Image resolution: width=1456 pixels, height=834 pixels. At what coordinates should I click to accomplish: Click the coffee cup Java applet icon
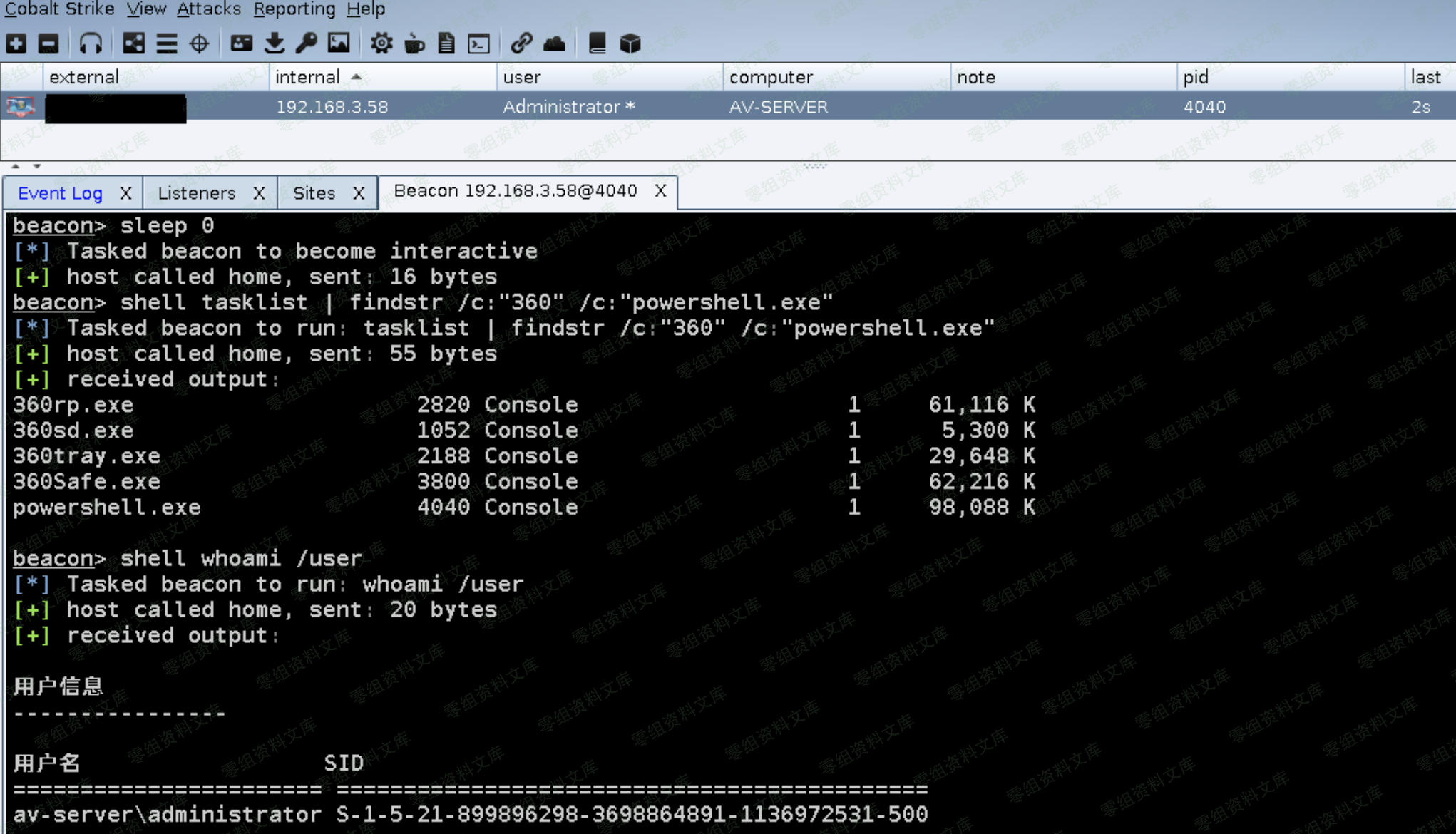pos(414,44)
